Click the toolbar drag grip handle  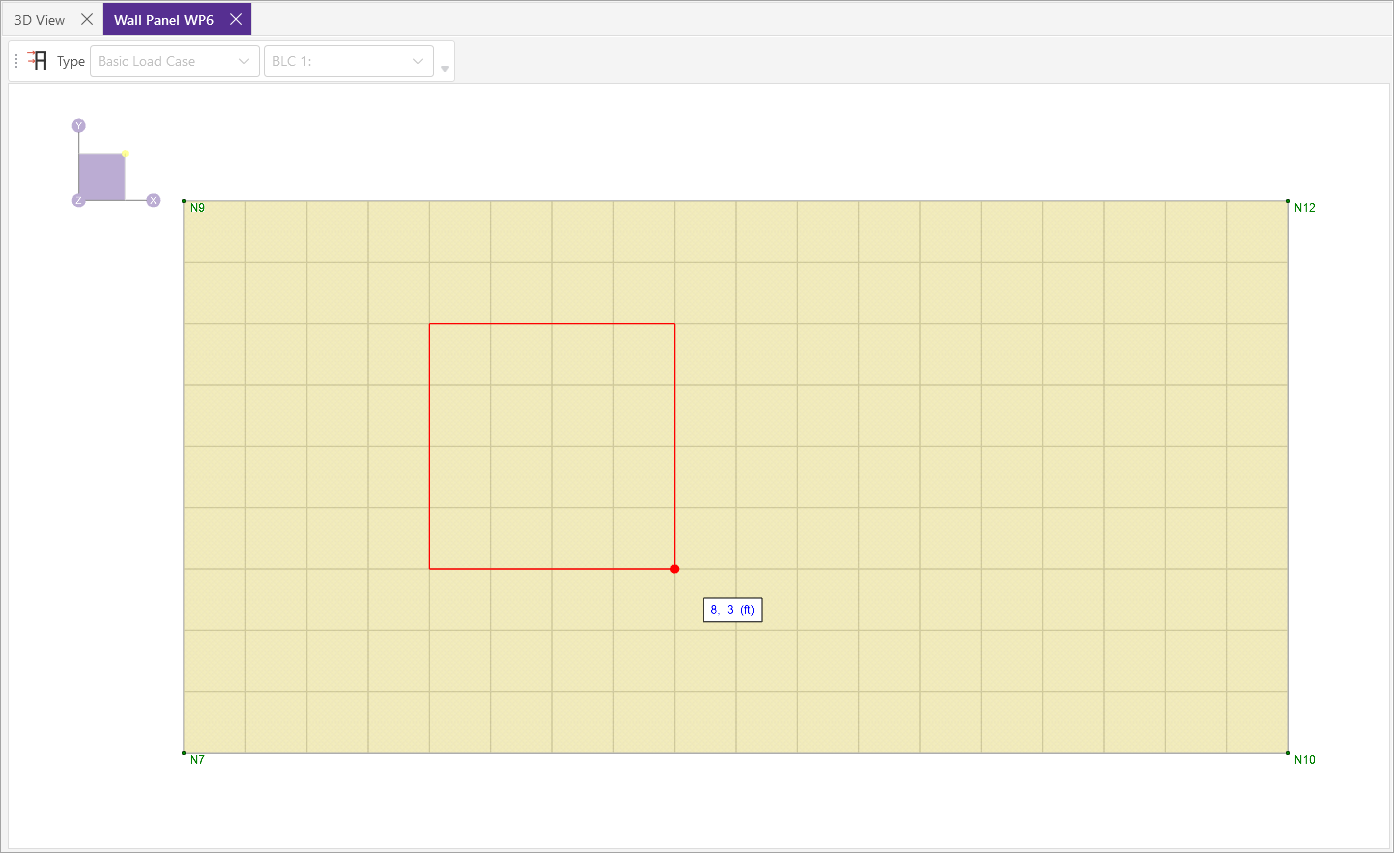coord(16,61)
